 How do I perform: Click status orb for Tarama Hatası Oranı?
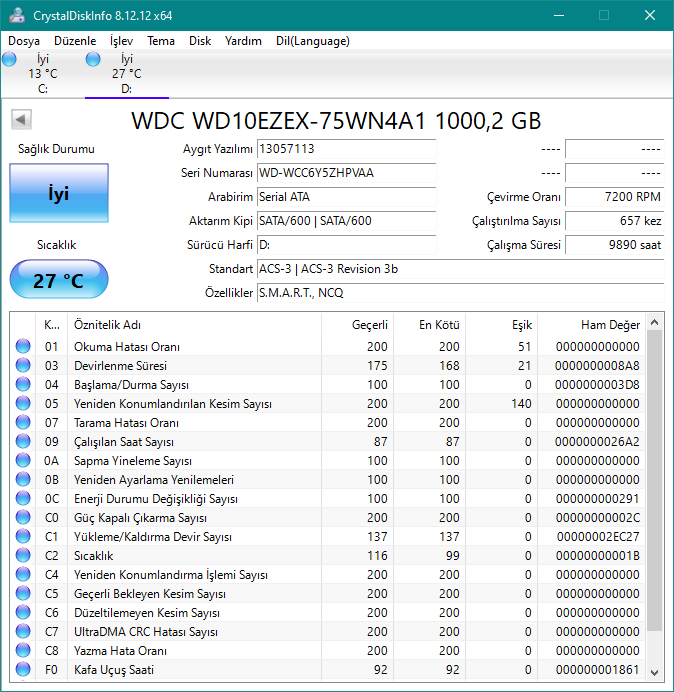[x=23, y=422]
